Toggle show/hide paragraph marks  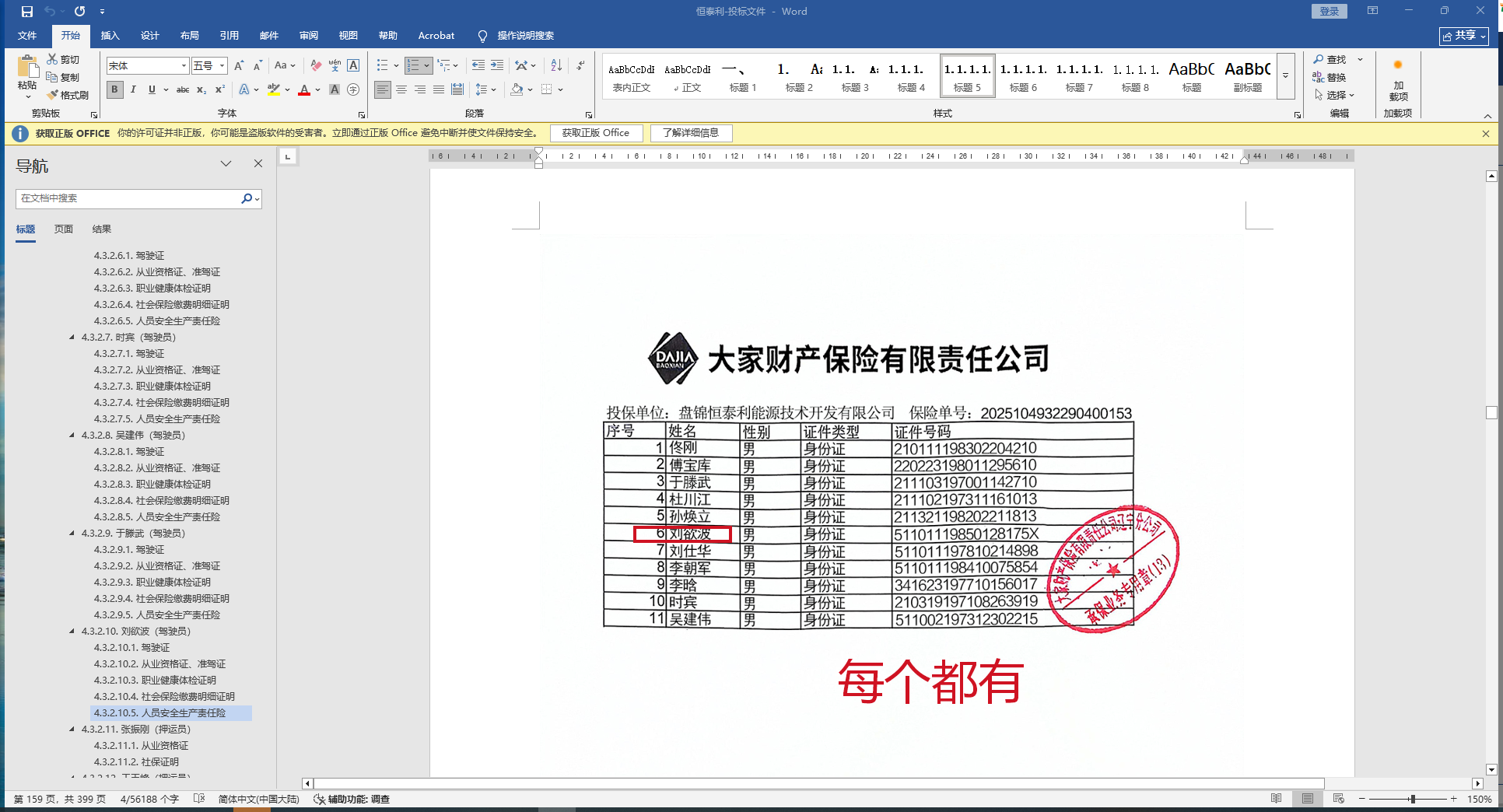pos(580,66)
